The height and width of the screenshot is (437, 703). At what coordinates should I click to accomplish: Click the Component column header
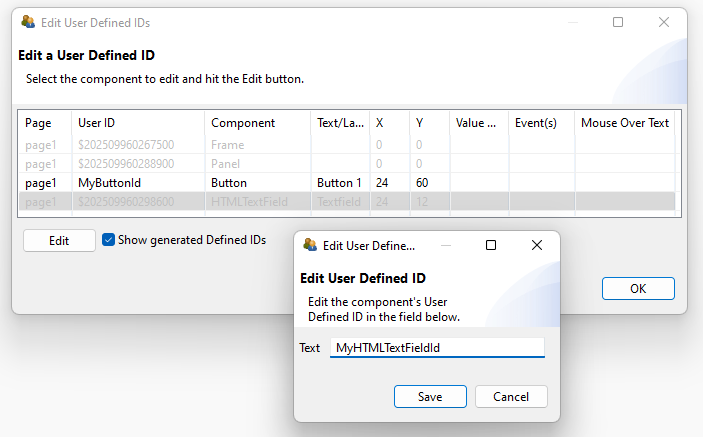tap(258, 123)
